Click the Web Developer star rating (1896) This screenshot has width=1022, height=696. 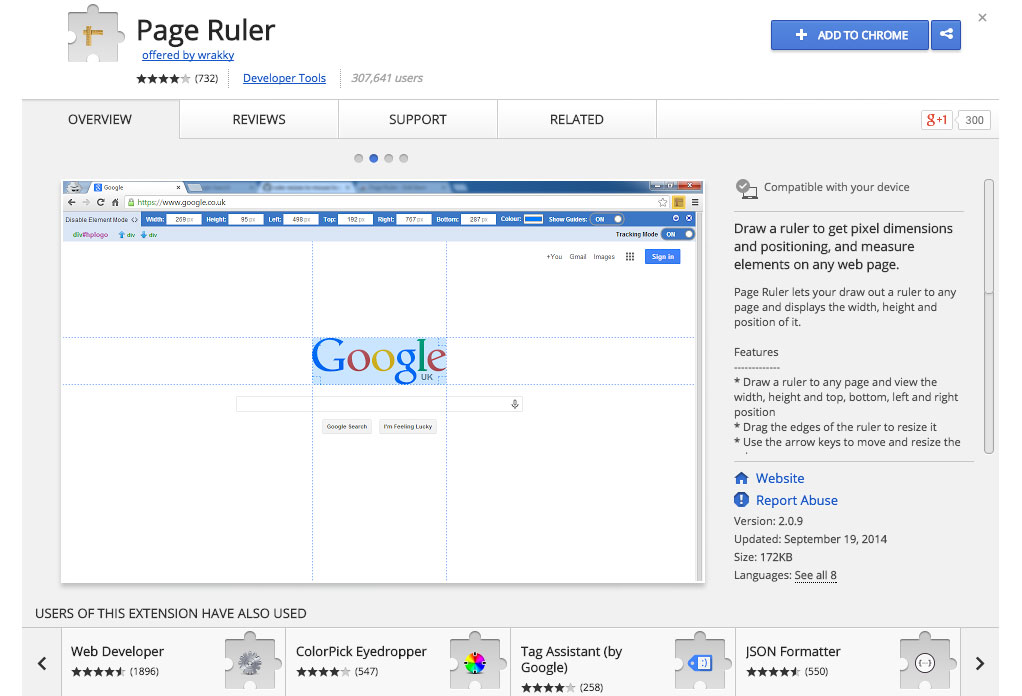click(x=115, y=672)
